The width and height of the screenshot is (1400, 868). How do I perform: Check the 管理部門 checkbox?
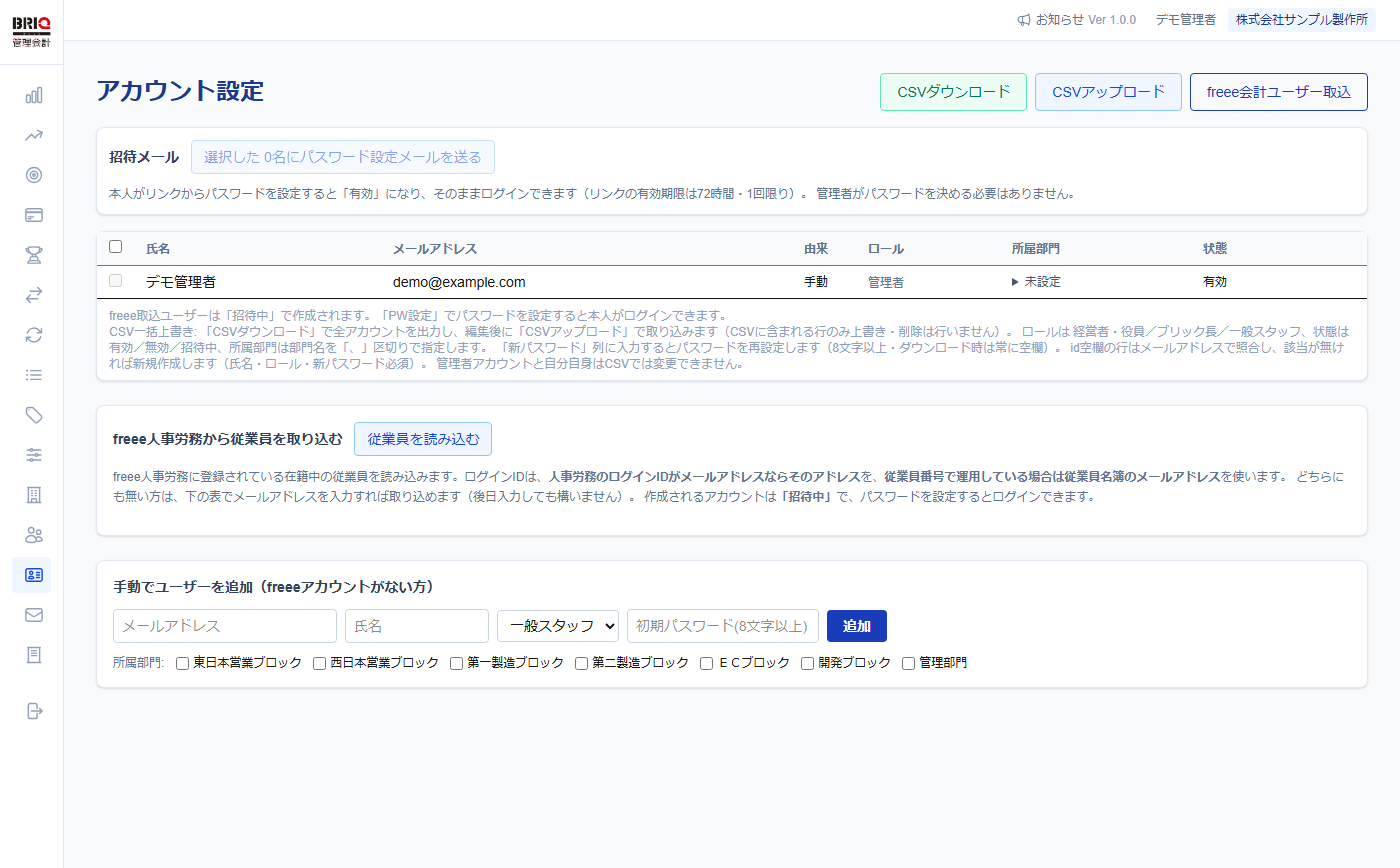point(909,663)
